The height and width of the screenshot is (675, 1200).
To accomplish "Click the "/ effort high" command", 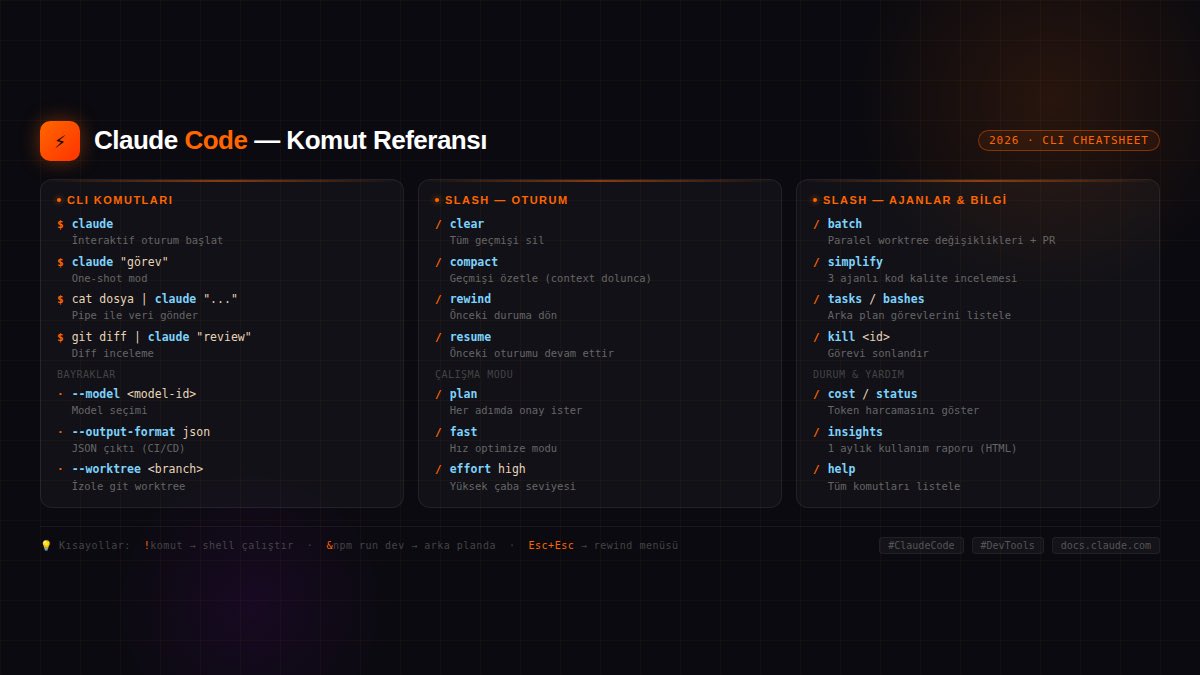I will (480, 469).
